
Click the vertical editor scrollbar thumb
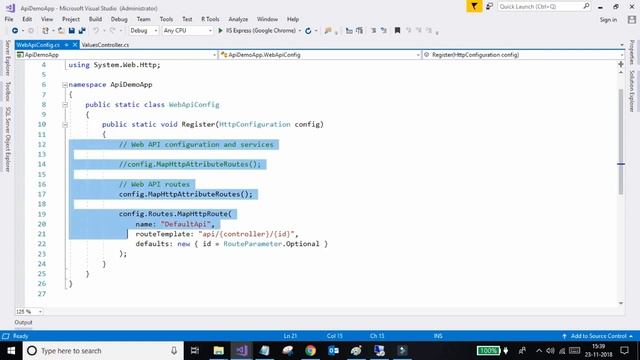621,142
